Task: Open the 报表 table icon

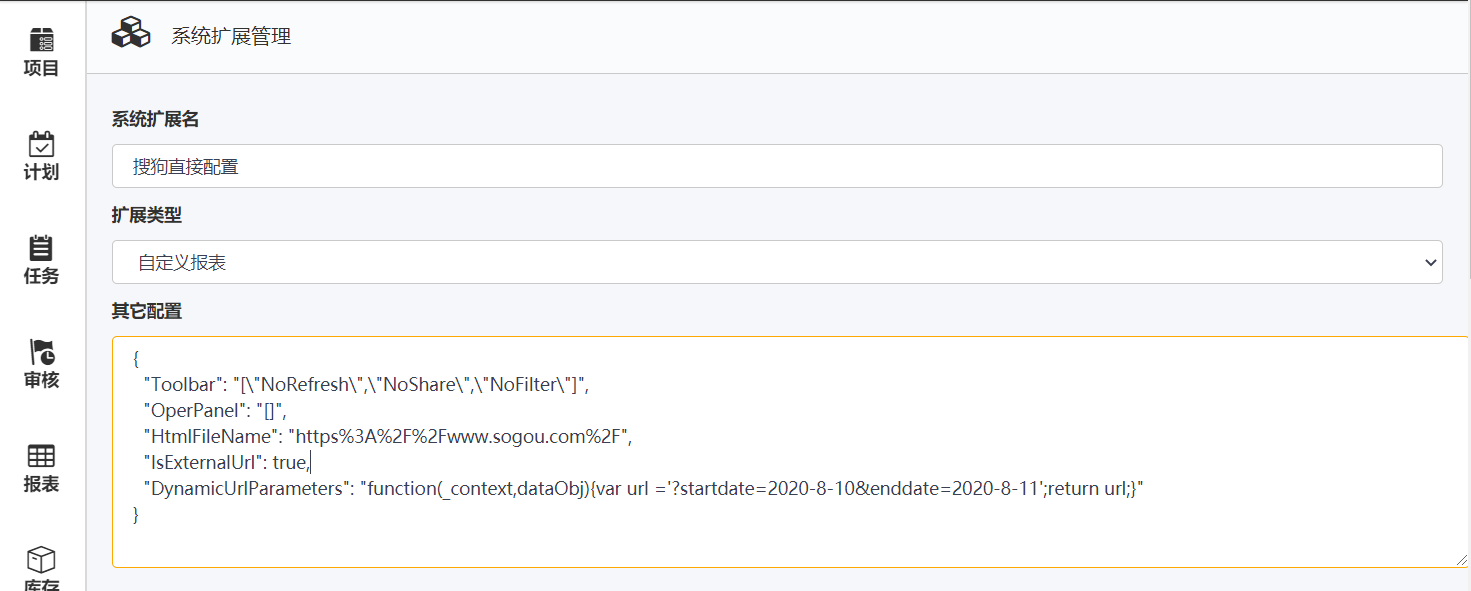Action: pos(41,457)
